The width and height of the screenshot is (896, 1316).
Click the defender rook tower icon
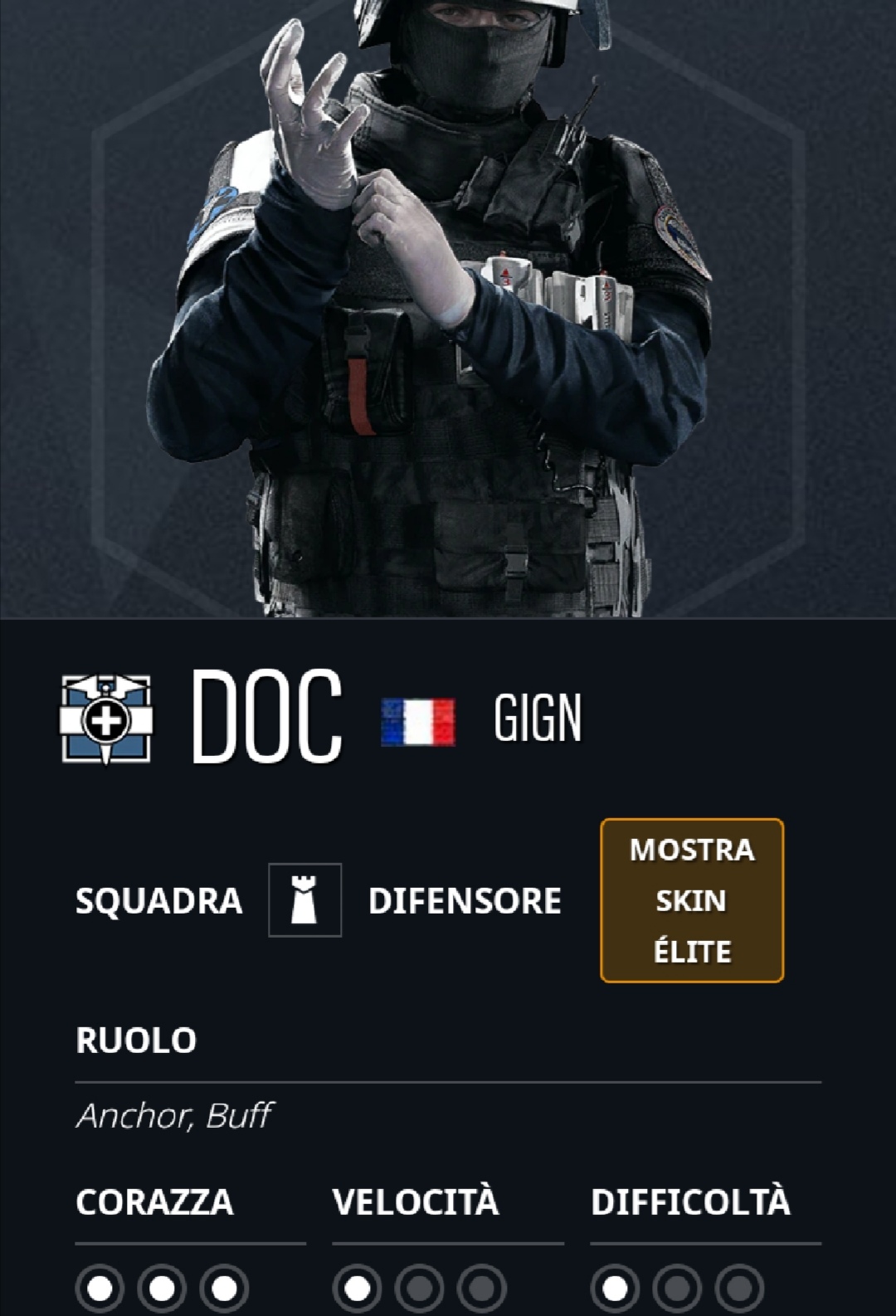pyautogui.click(x=304, y=900)
